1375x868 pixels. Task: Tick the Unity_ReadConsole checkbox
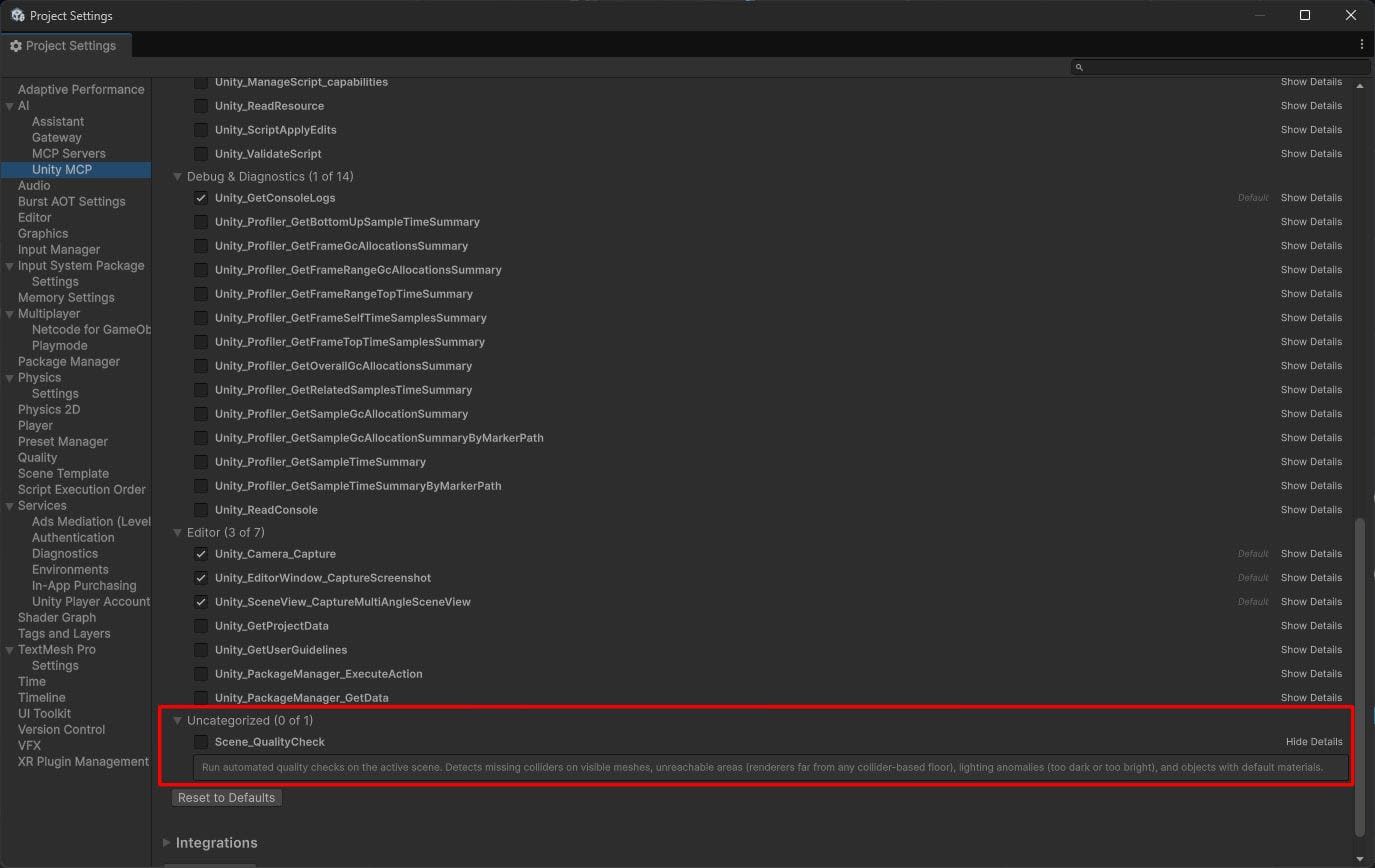click(x=201, y=510)
